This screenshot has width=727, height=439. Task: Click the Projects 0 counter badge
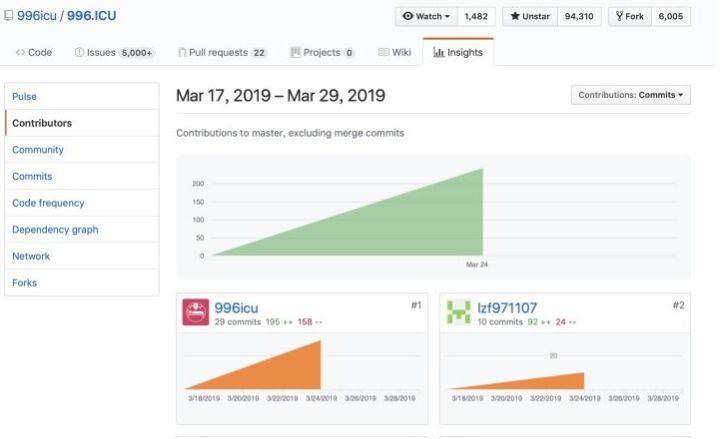click(x=350, y=53)
